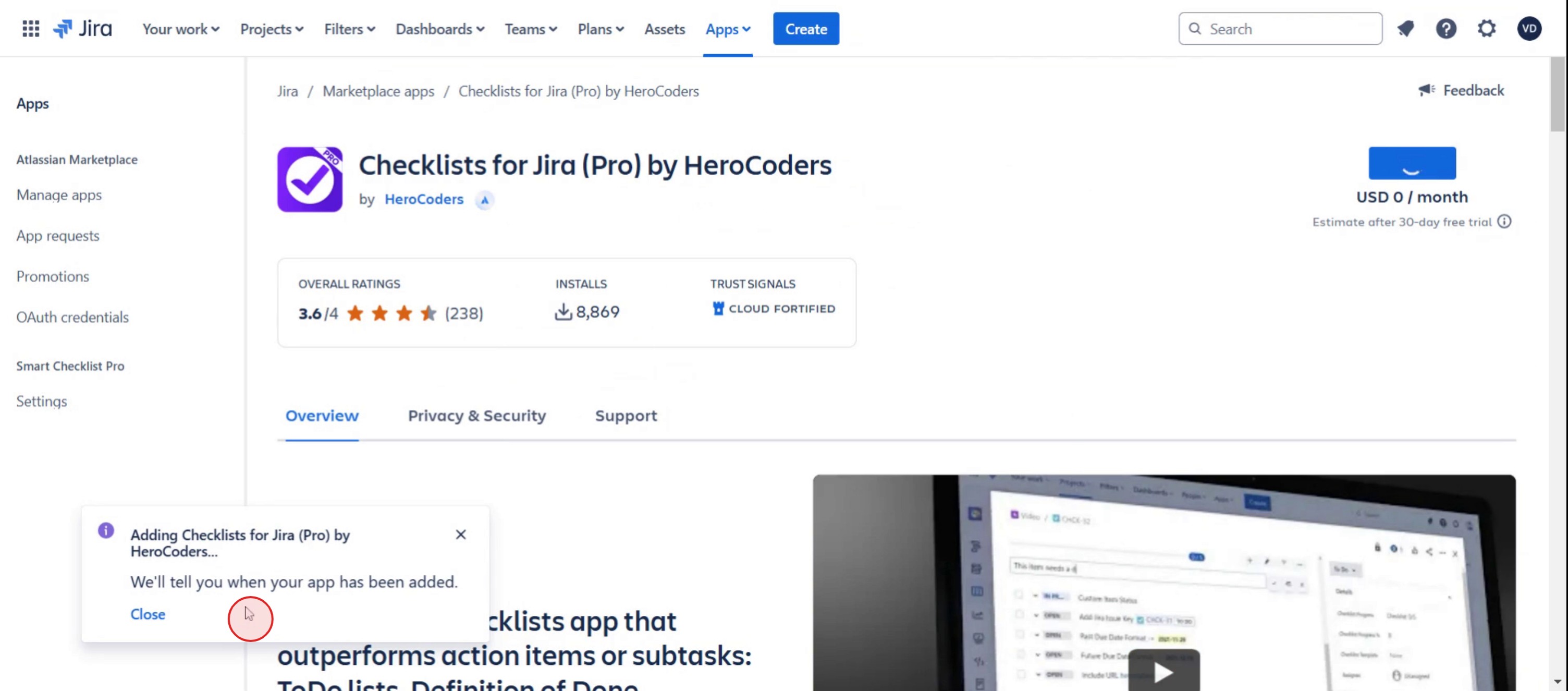1568x691 pixels.
Task: Open the Dashboards dropdown menu
Action: point(439,29)
